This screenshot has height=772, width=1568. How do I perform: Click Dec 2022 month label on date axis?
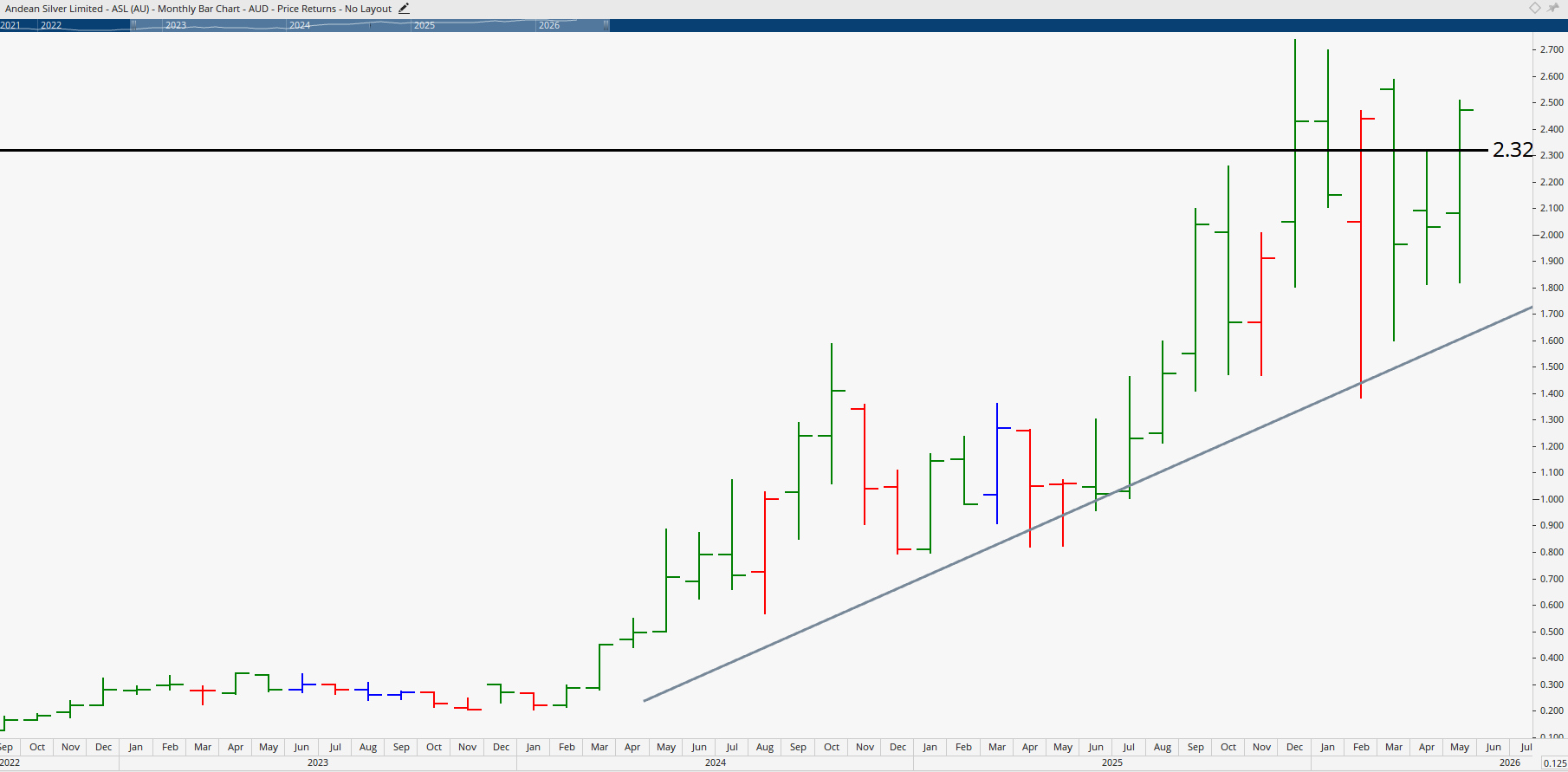[103, 747]
